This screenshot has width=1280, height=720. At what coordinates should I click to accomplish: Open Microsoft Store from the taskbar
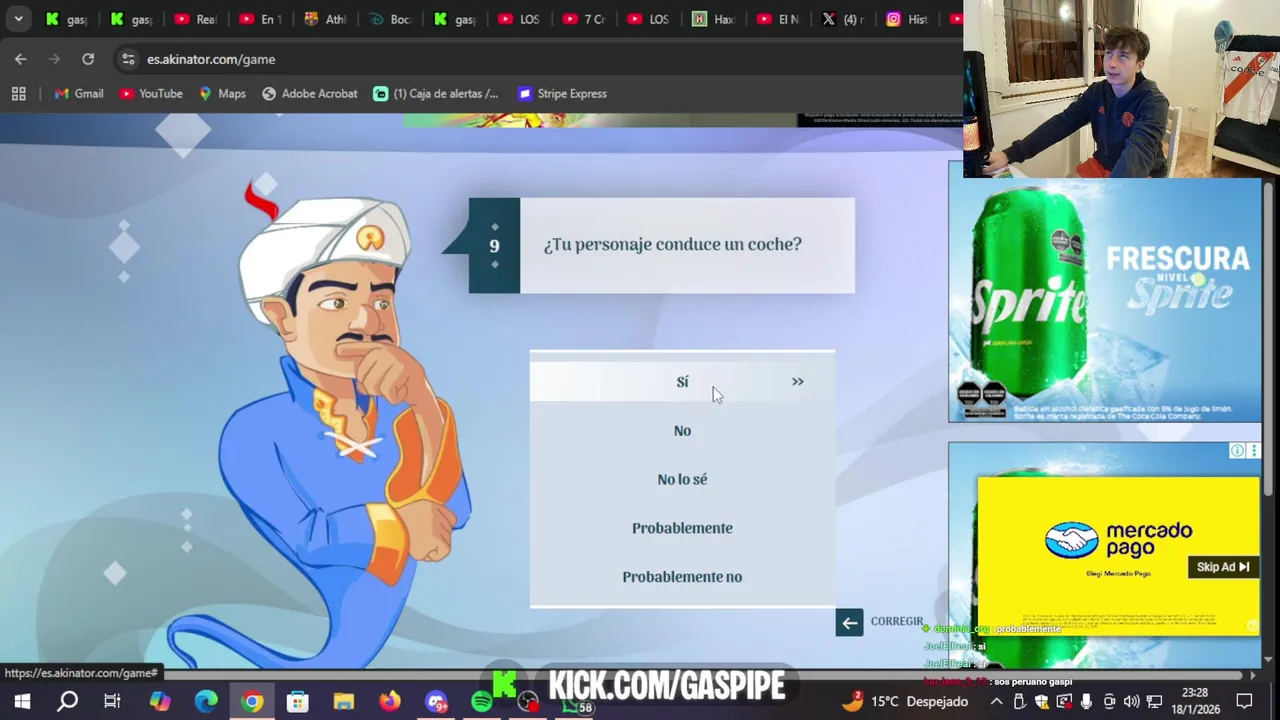tap(298, 701)
